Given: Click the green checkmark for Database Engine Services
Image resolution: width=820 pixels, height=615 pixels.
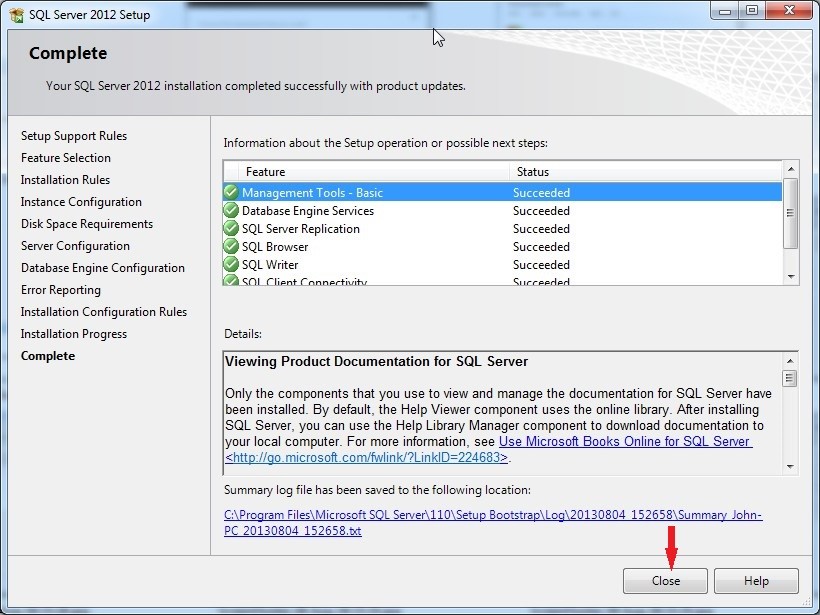Looking at the screenshot, I should pos(231,211).
